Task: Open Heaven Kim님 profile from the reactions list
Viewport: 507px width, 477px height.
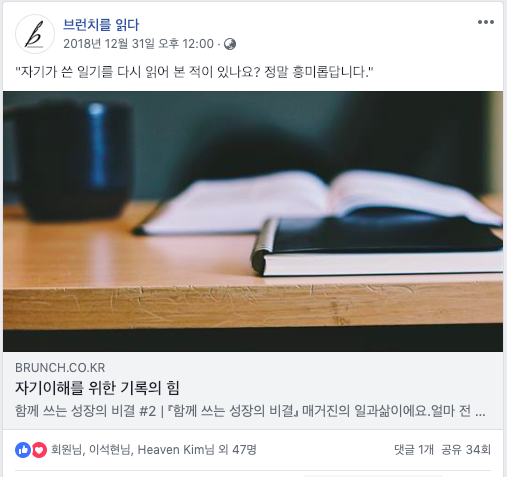Action: coord(176,450)
